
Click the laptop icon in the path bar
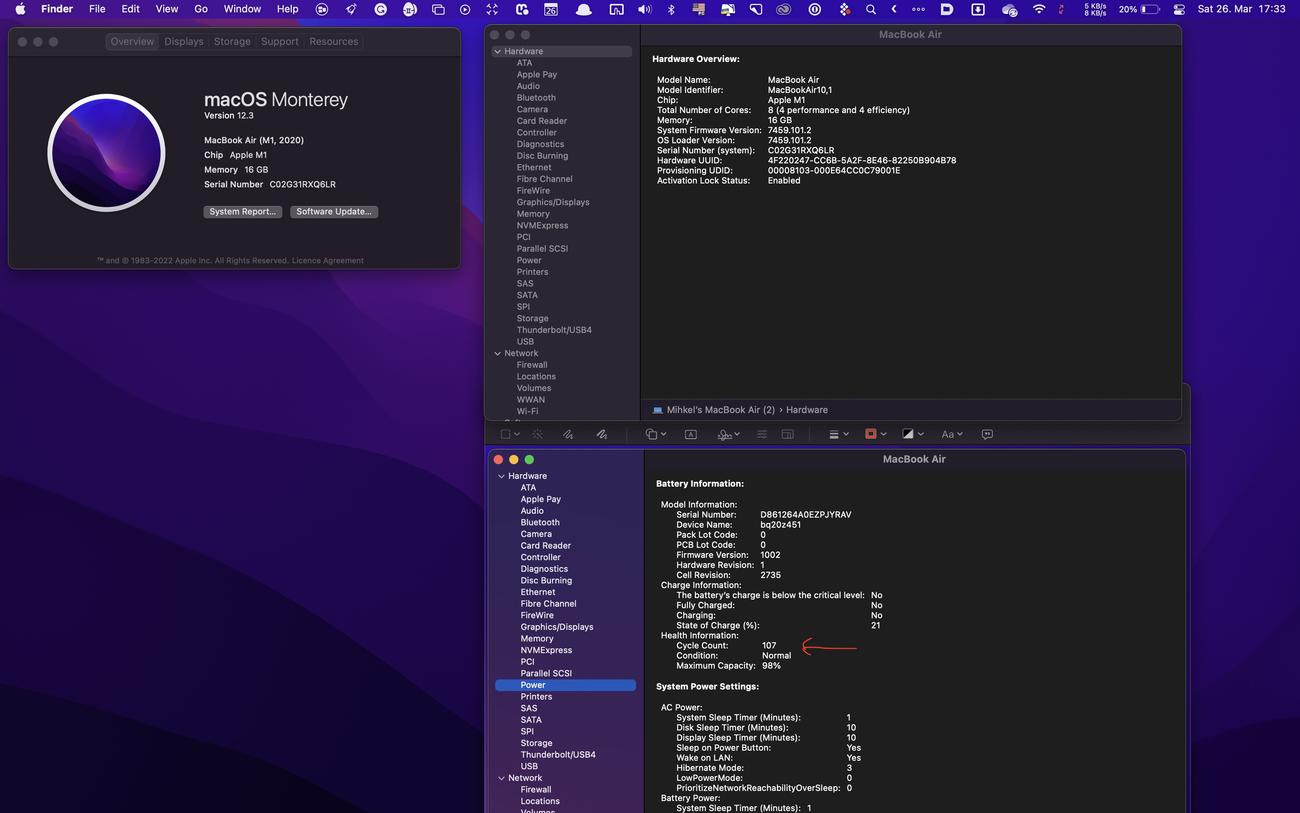click(657, 410)
